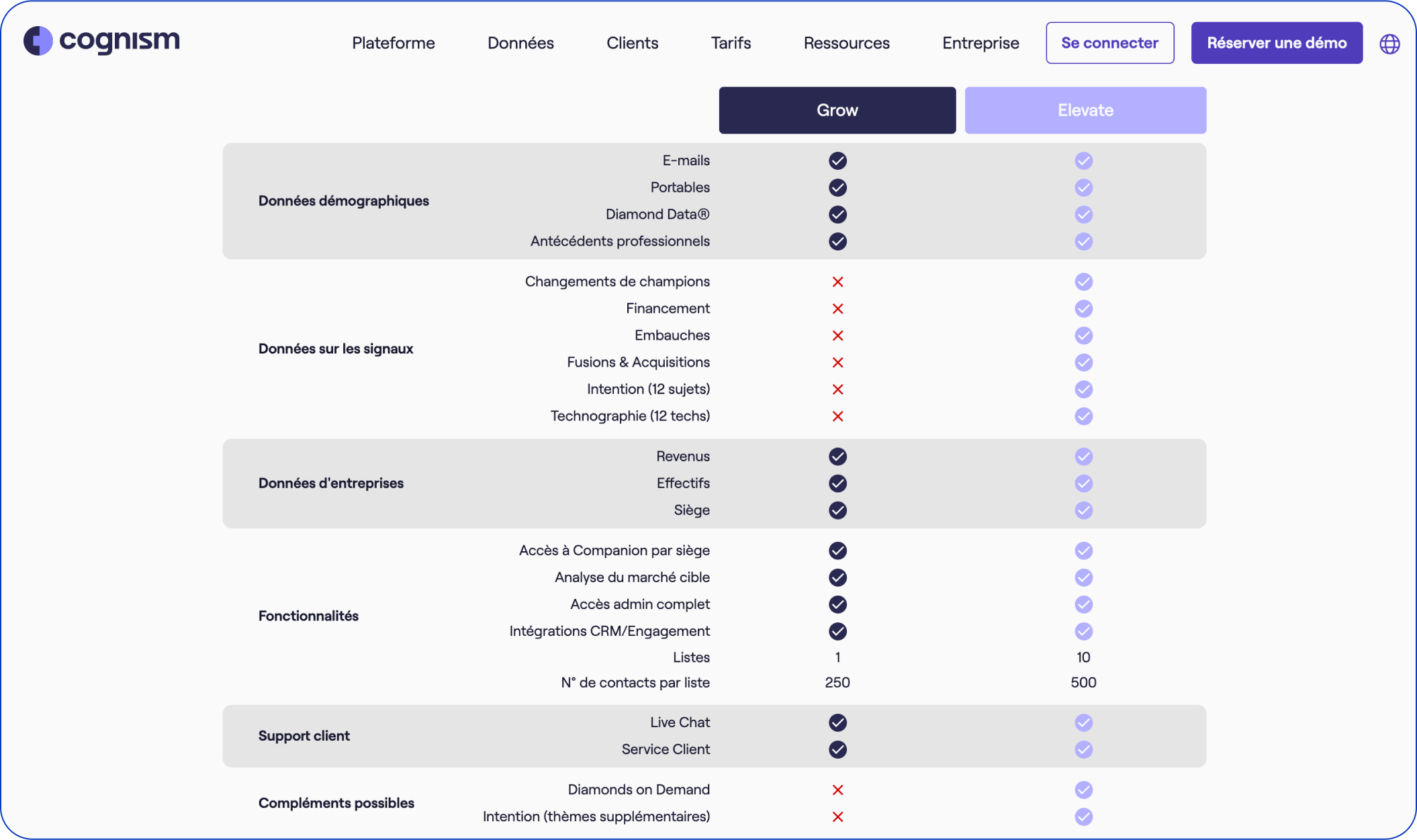Click Elevate checkmark for E-mails
This screenshot has width=1417, height=840.
pyautogui.click(x=1083, y=160)
